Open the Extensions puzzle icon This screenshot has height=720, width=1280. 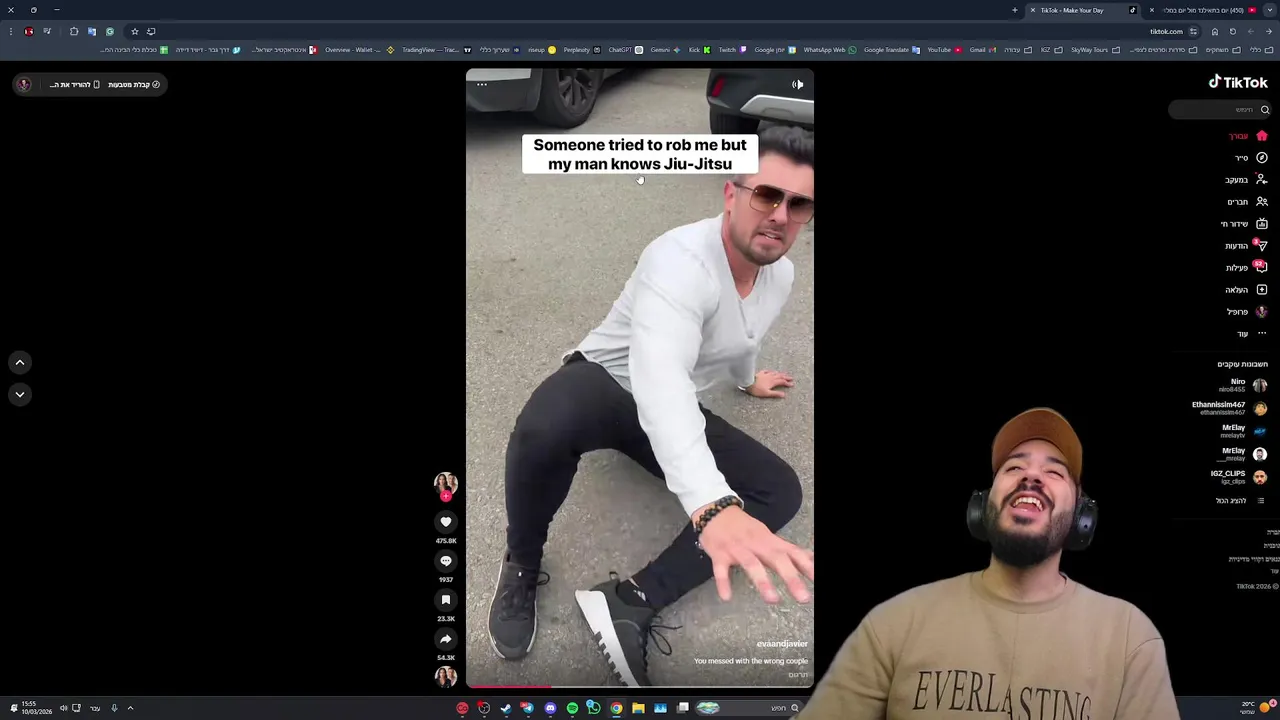(74, 31)
